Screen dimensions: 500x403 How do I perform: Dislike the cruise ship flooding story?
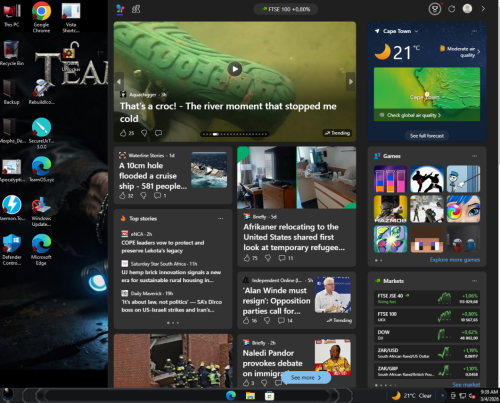[x=143, y=196]
